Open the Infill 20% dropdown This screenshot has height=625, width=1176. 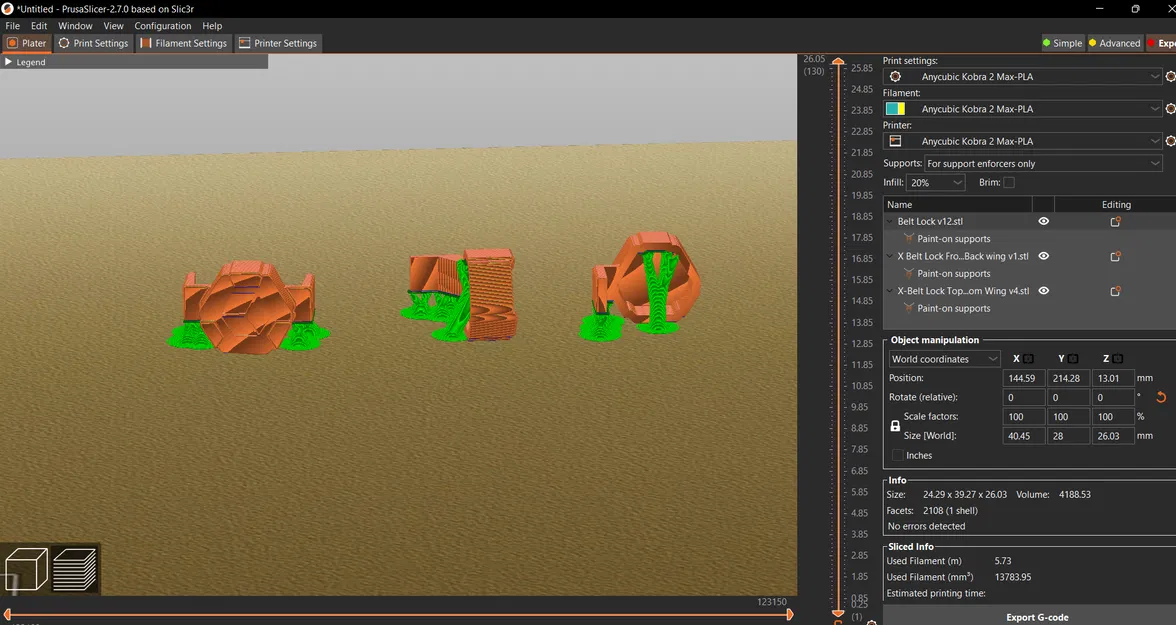[935, 182]
